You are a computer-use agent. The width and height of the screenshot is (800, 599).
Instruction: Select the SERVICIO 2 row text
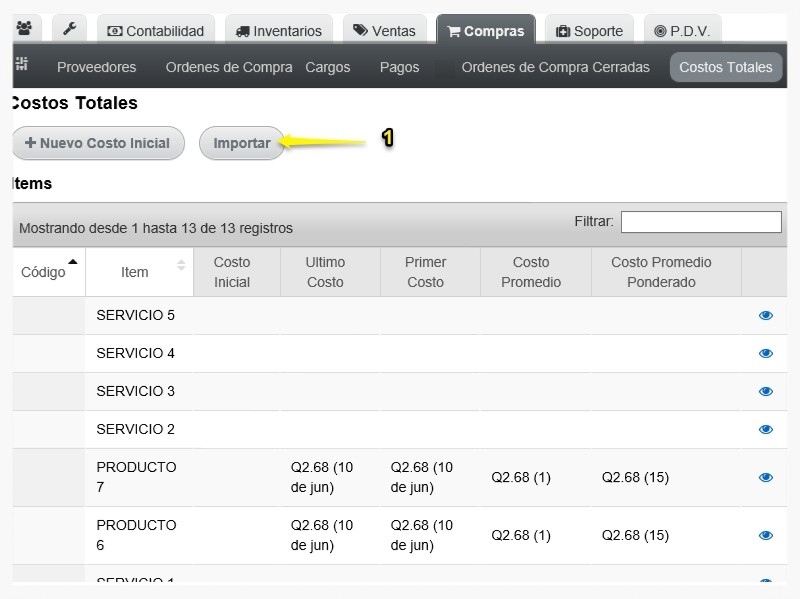135,429
